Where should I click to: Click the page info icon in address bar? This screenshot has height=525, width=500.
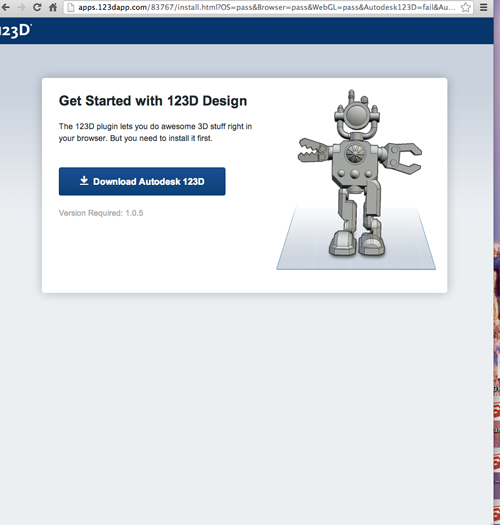[71, 7]
